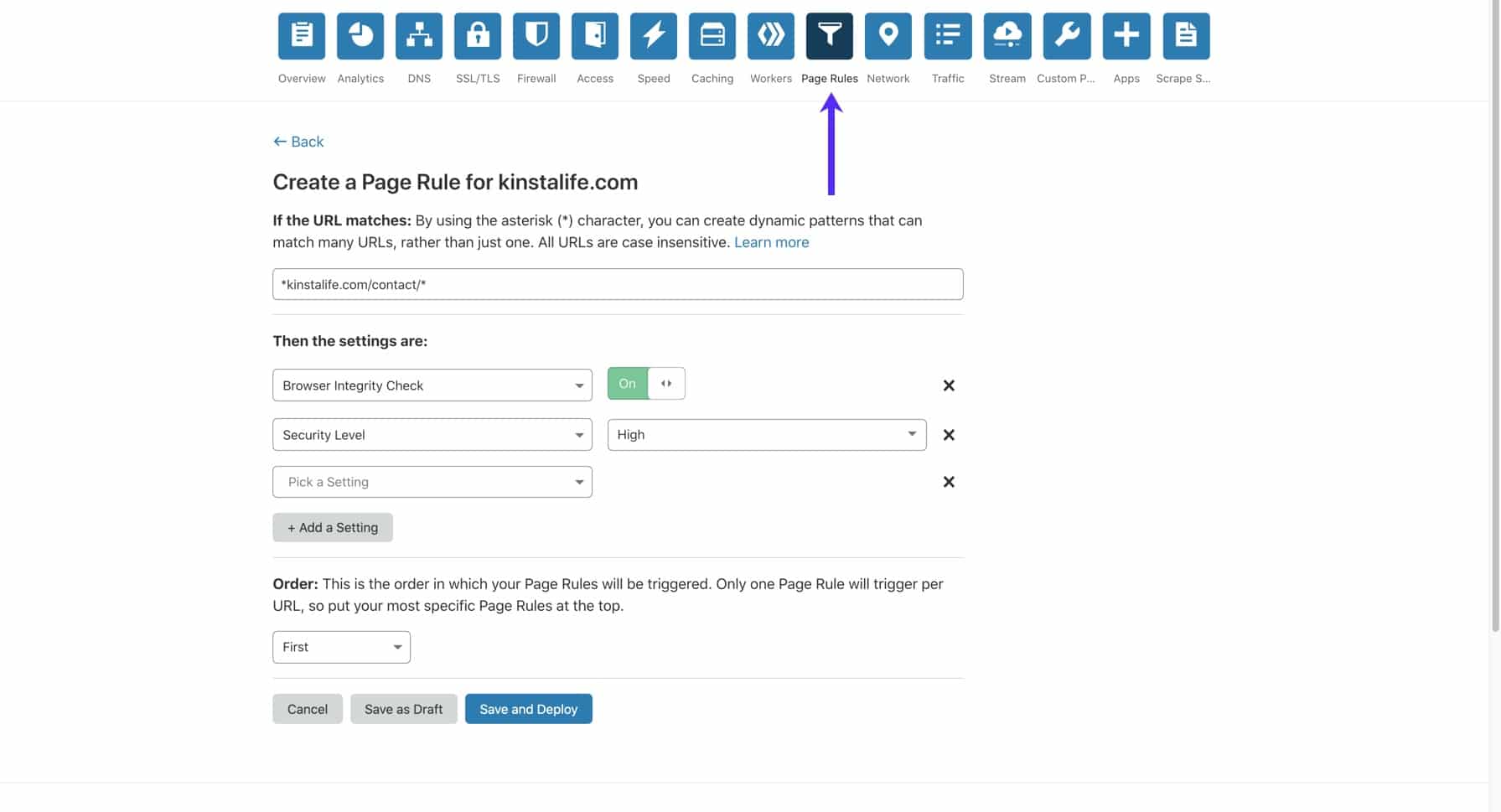Image resolution: width=1501 pixels, height=812 pixels.
Task: Open the Analytics section
Action: [360, 36]
